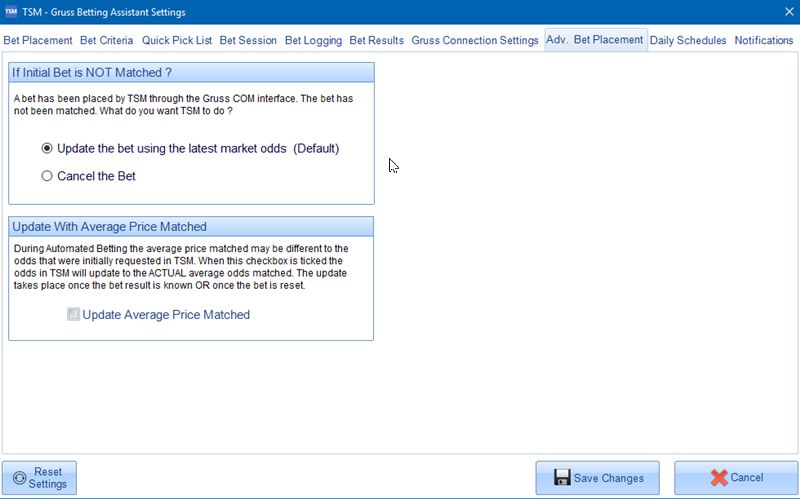Switch to the Bet Results tab

click(376, 40)
